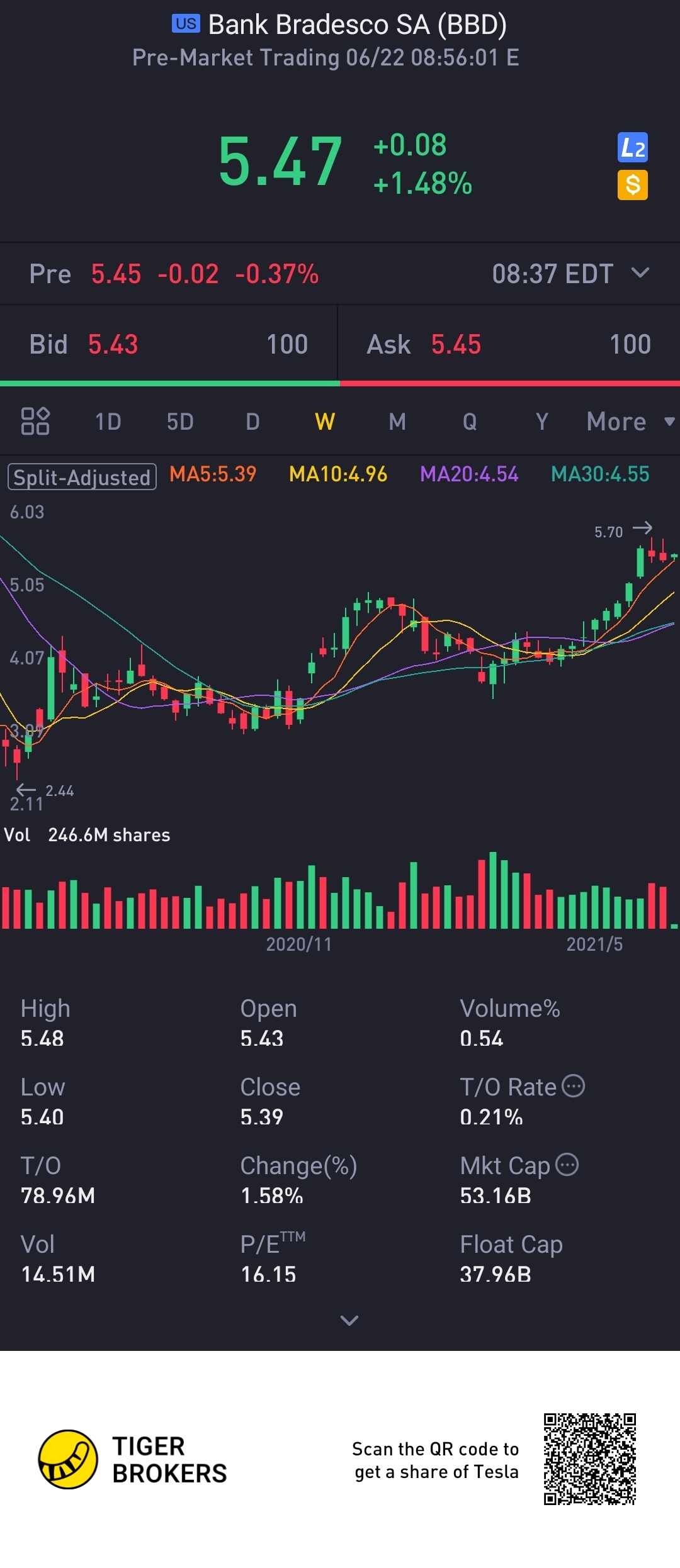This screenshot has height=1568, width=680.
Task: Tap the 2021/5 date axis label
Action: coord(594,944)
